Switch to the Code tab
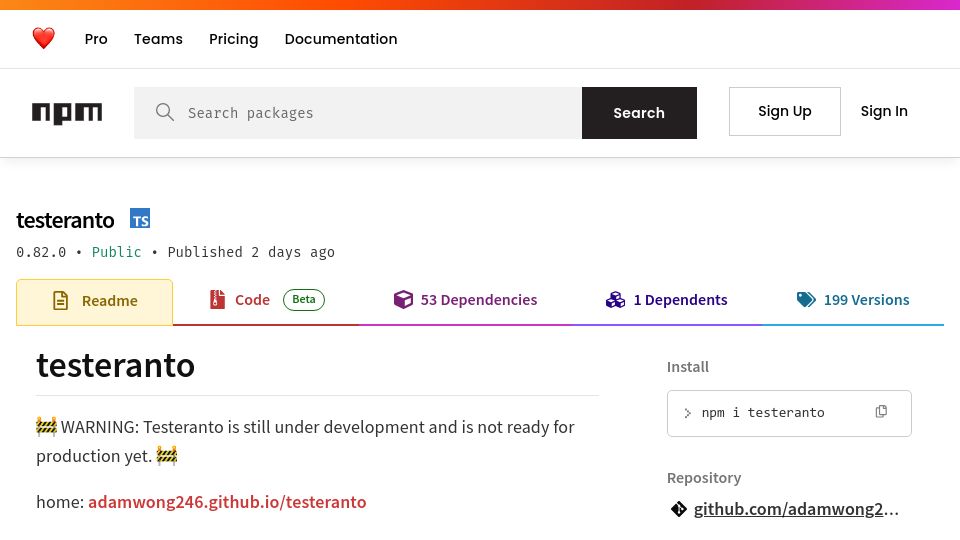This screenshot has height=540, width=960. coord(267,300)
